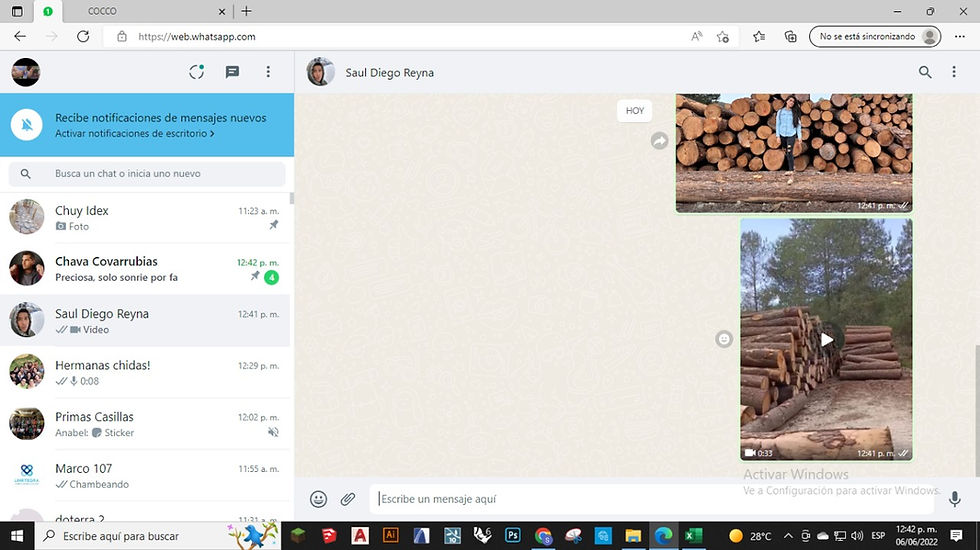Open contact avatar in chat header
Image resolution: width=980 pixels, height=550 pixels.
(321, 72)
